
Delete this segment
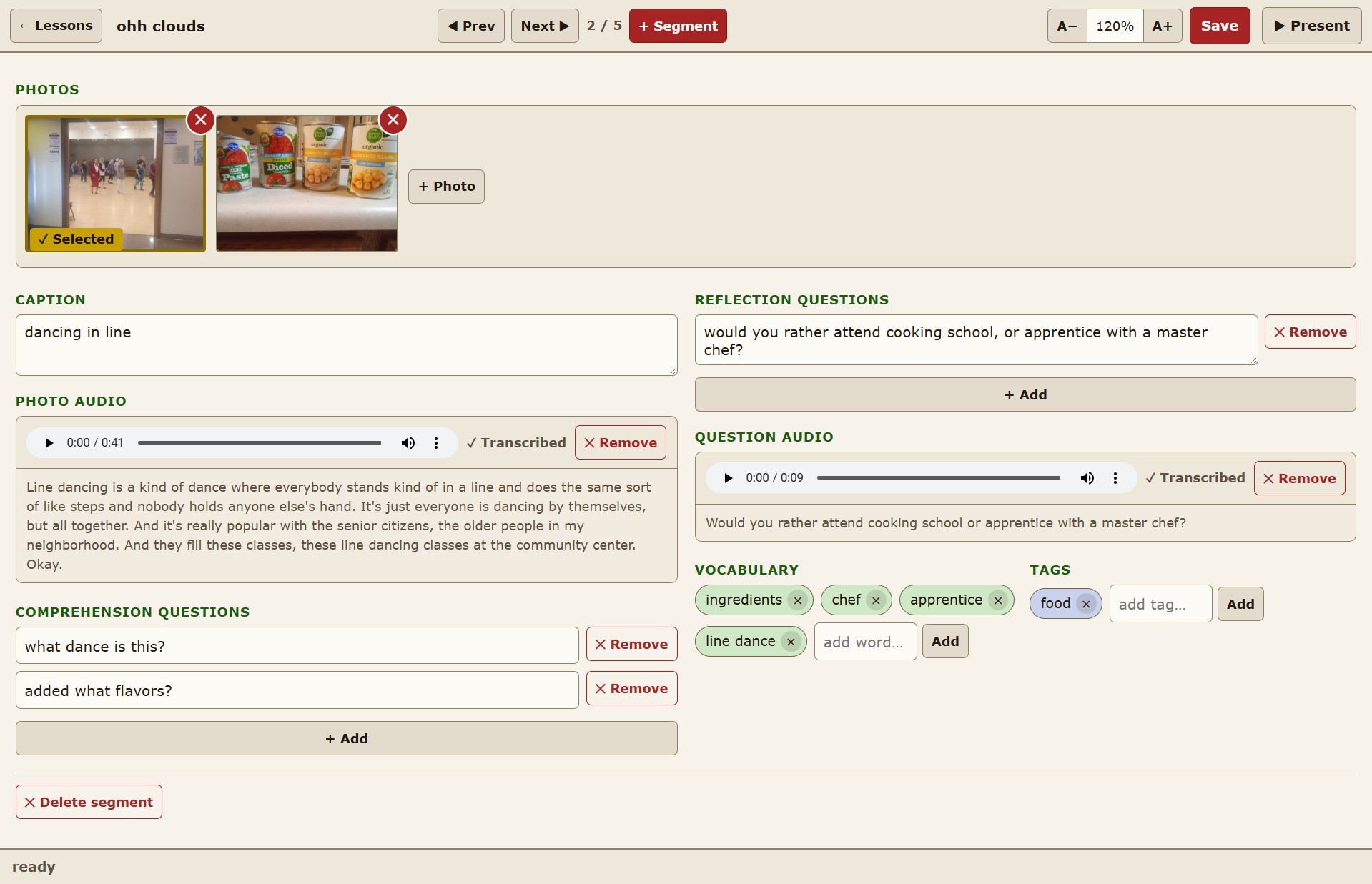point(89,802)
